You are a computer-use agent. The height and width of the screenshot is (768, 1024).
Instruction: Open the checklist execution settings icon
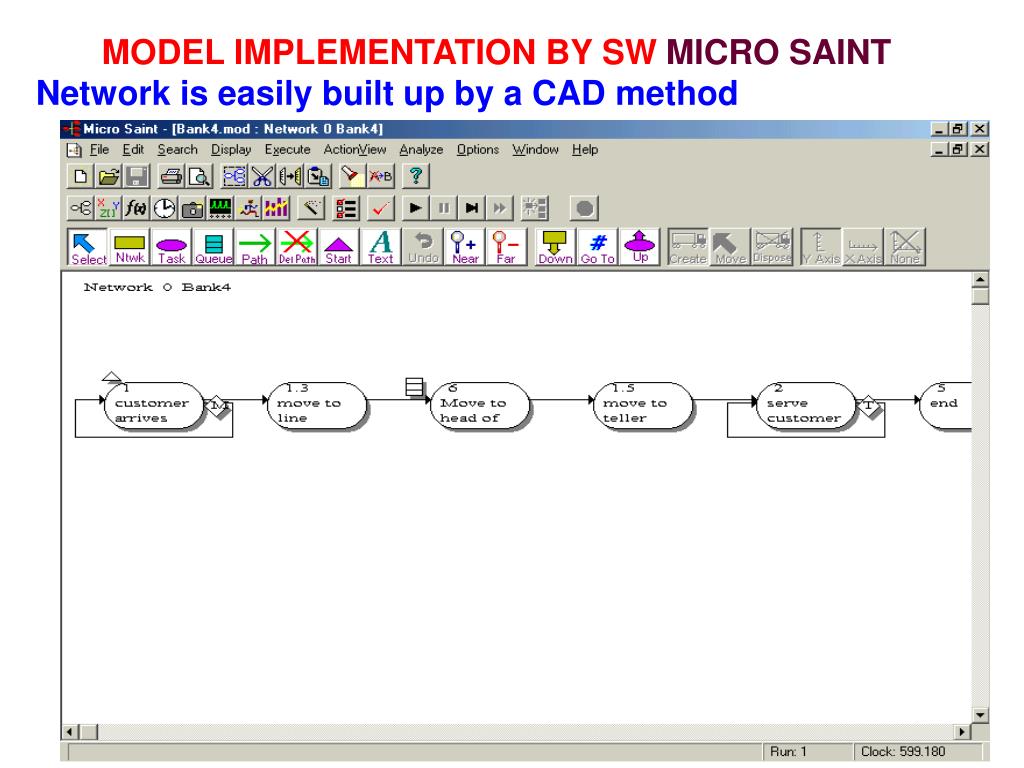tap(346, 208)
